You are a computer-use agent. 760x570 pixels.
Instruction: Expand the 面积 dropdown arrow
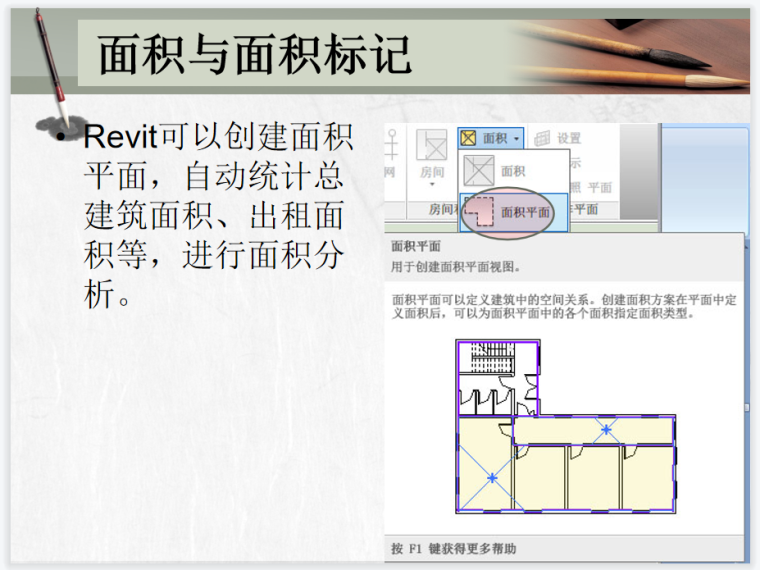[516, 139]
